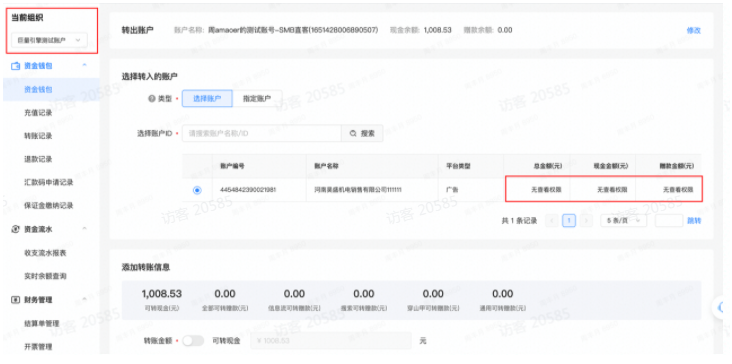Click 无查看权限 under 赠款金额(元) column
This screenshot has width=732, height=364.
(x=678, y=190)
